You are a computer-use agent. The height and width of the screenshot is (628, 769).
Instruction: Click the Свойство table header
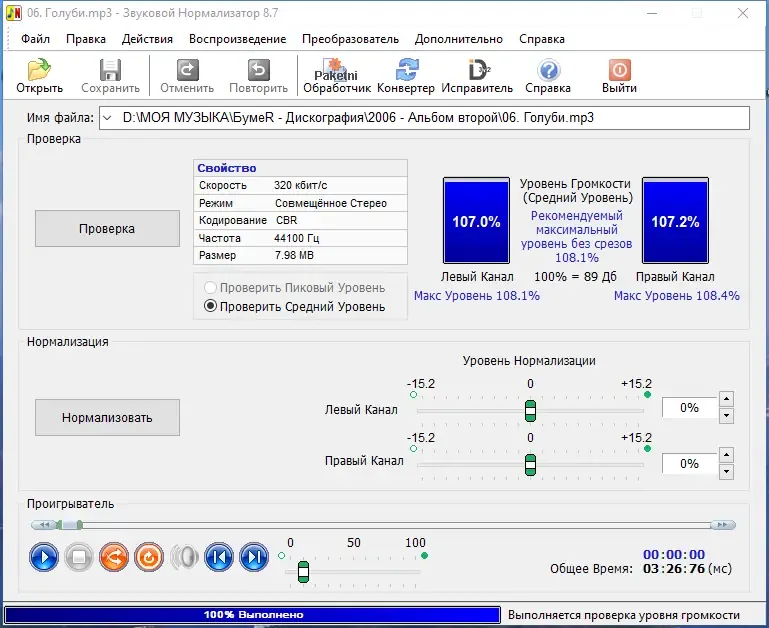pos(301,168)
